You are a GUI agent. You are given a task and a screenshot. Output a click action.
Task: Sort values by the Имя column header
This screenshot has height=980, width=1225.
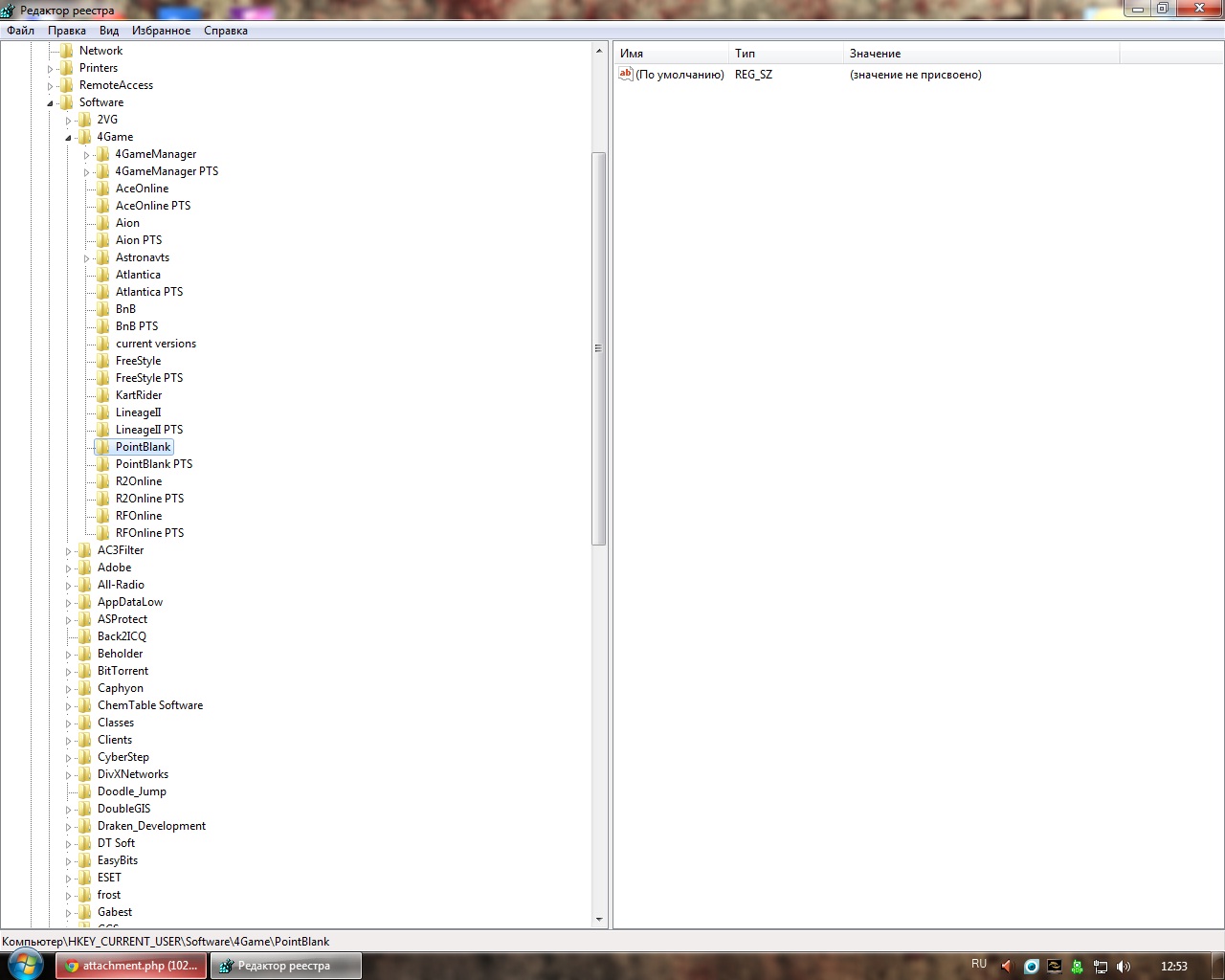670,54
